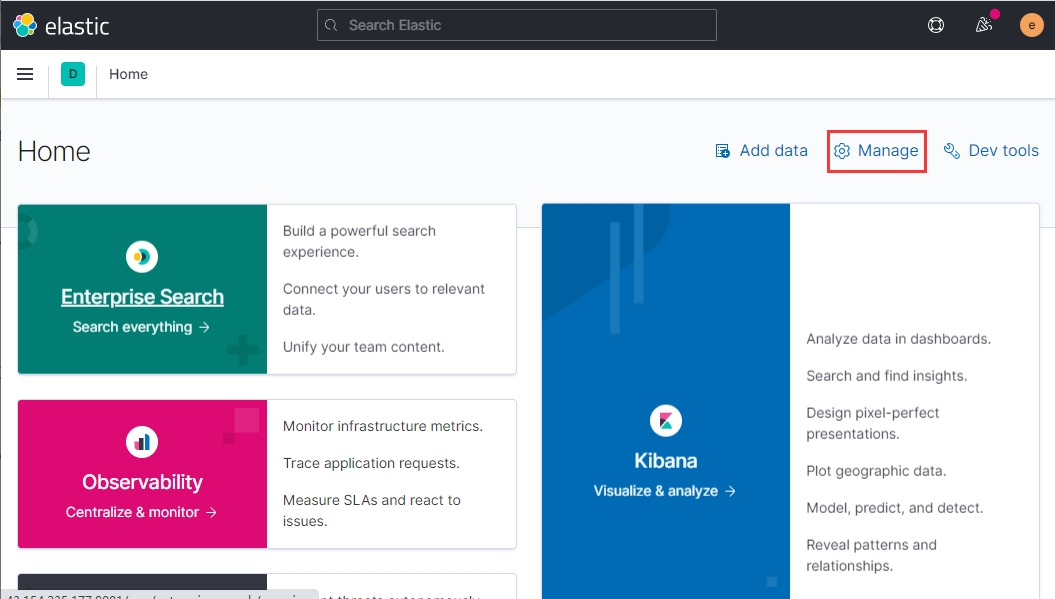The height and width of the screenshot is (599, 1055).
Task: Follow the 'Search everything' link
Action: tap(142, 327)
